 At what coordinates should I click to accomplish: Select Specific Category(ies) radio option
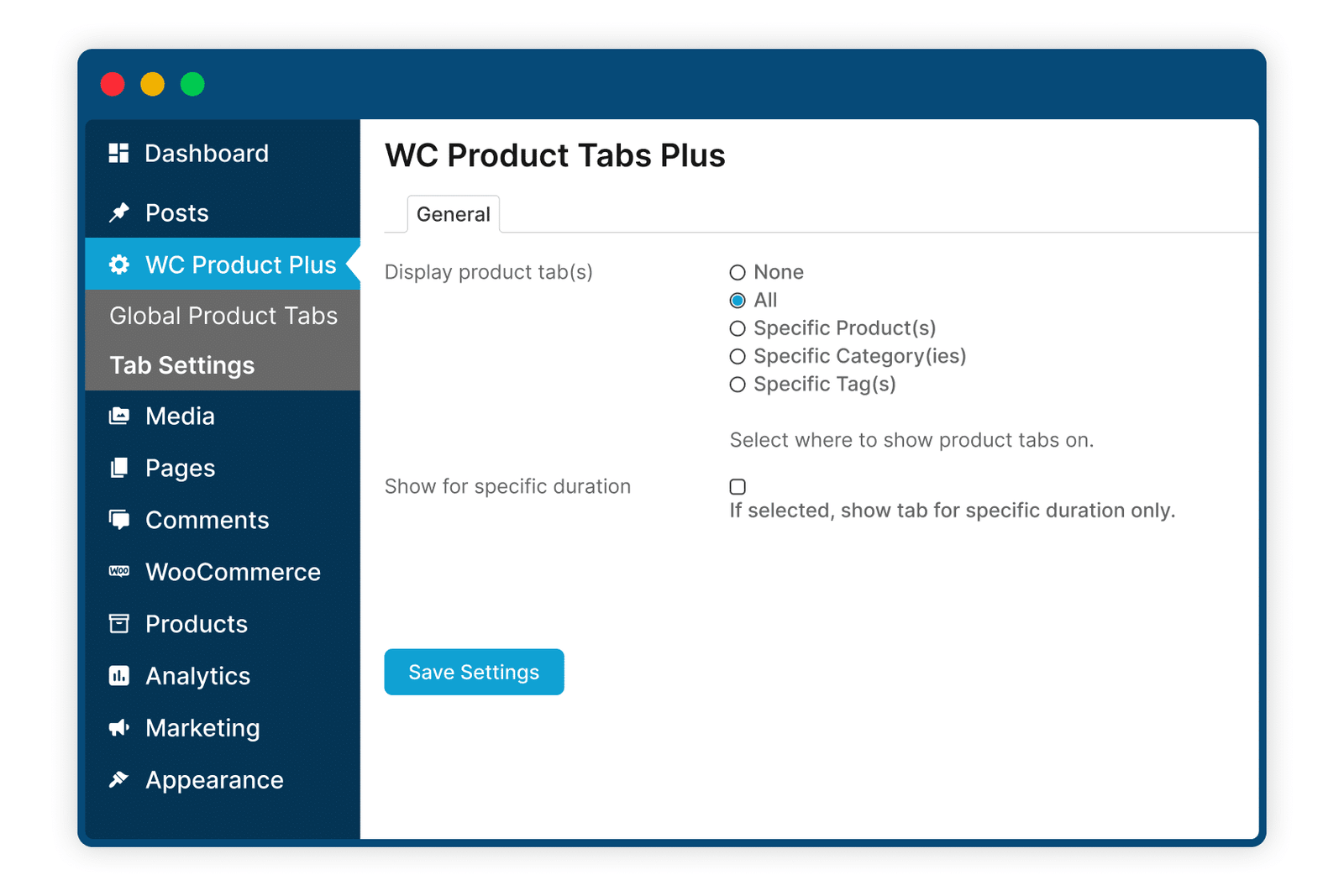click(x=738, y=356)
